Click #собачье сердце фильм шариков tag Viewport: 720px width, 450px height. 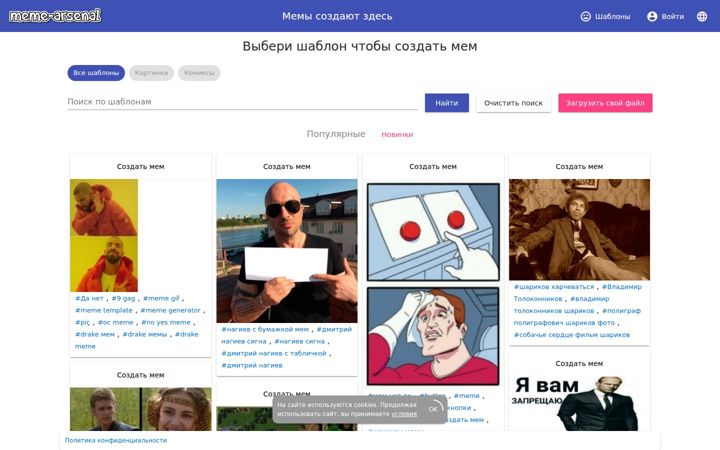572,335
